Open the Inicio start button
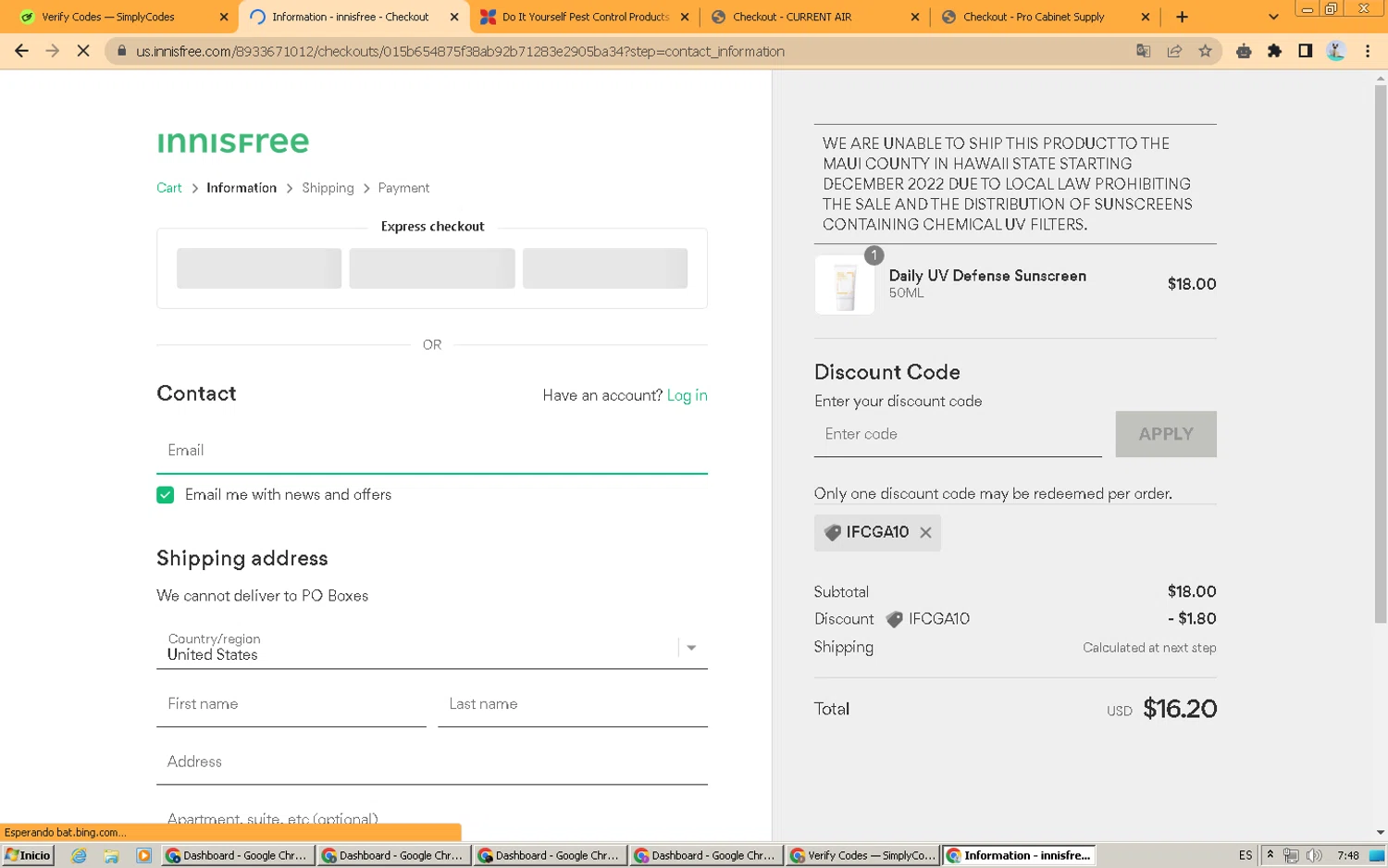Image resolution: width=1388 pixels, height=868 pixels. coord(28,856)
